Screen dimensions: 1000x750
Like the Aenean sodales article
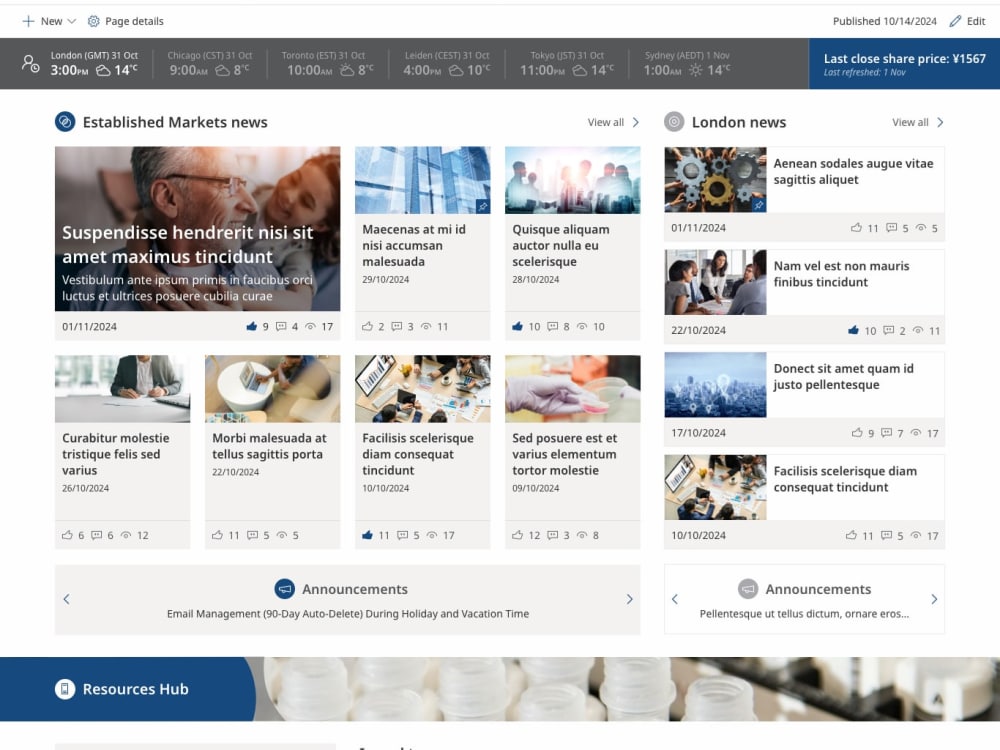click(x=857, y=228)
